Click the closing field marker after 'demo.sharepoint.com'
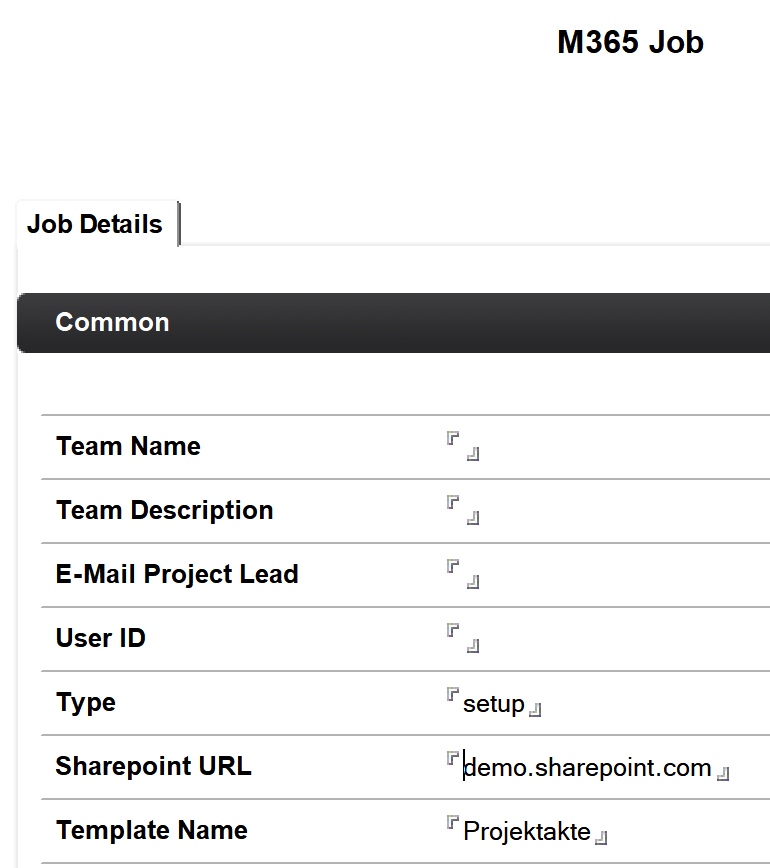Screen dimensions: 770x868 point(724,774)
